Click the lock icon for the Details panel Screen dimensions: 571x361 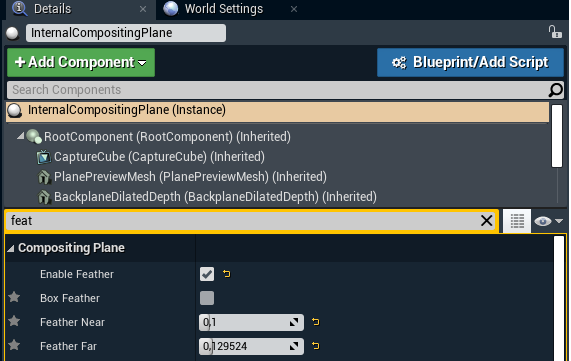pyautogui.click(x=555, y=32)
